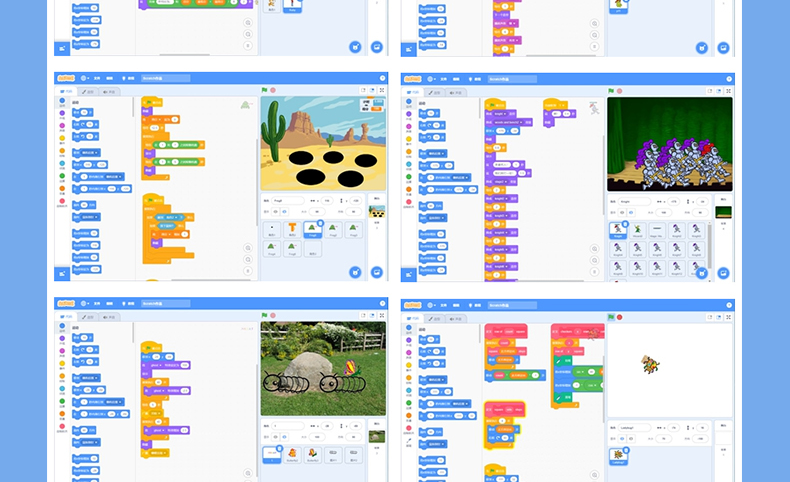Toggle show-sprite eye in caterpillar project window
This screenshot has height=482, width=790.
pos(276,437)
